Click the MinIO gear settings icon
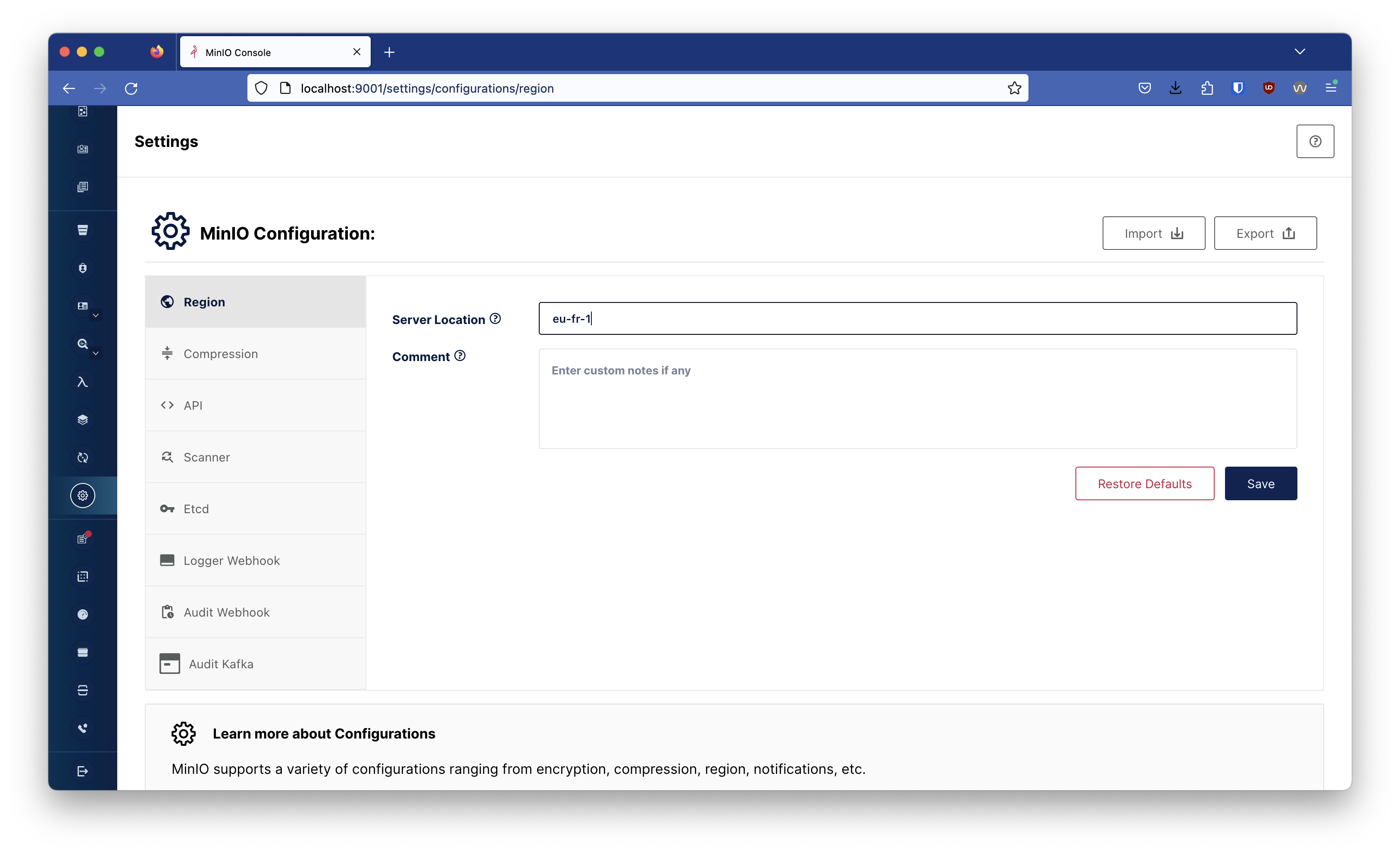 83,495
